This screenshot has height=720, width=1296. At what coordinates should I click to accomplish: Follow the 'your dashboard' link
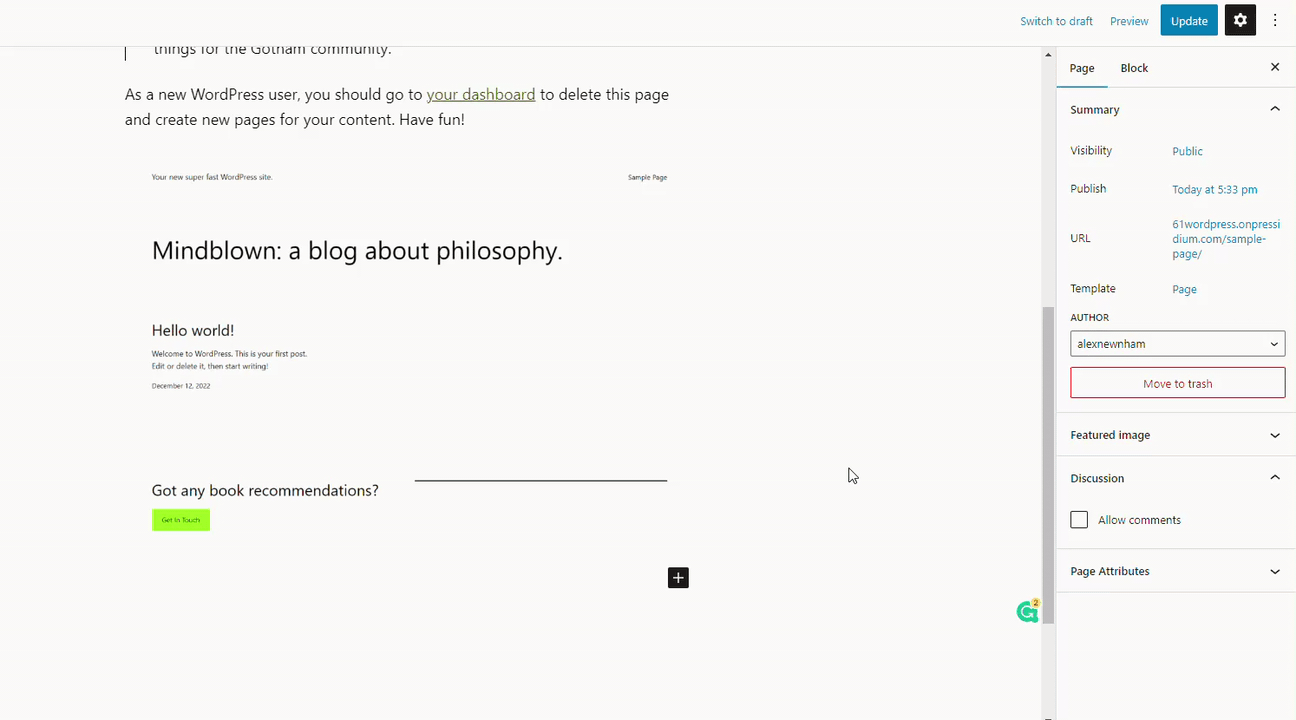481,94
